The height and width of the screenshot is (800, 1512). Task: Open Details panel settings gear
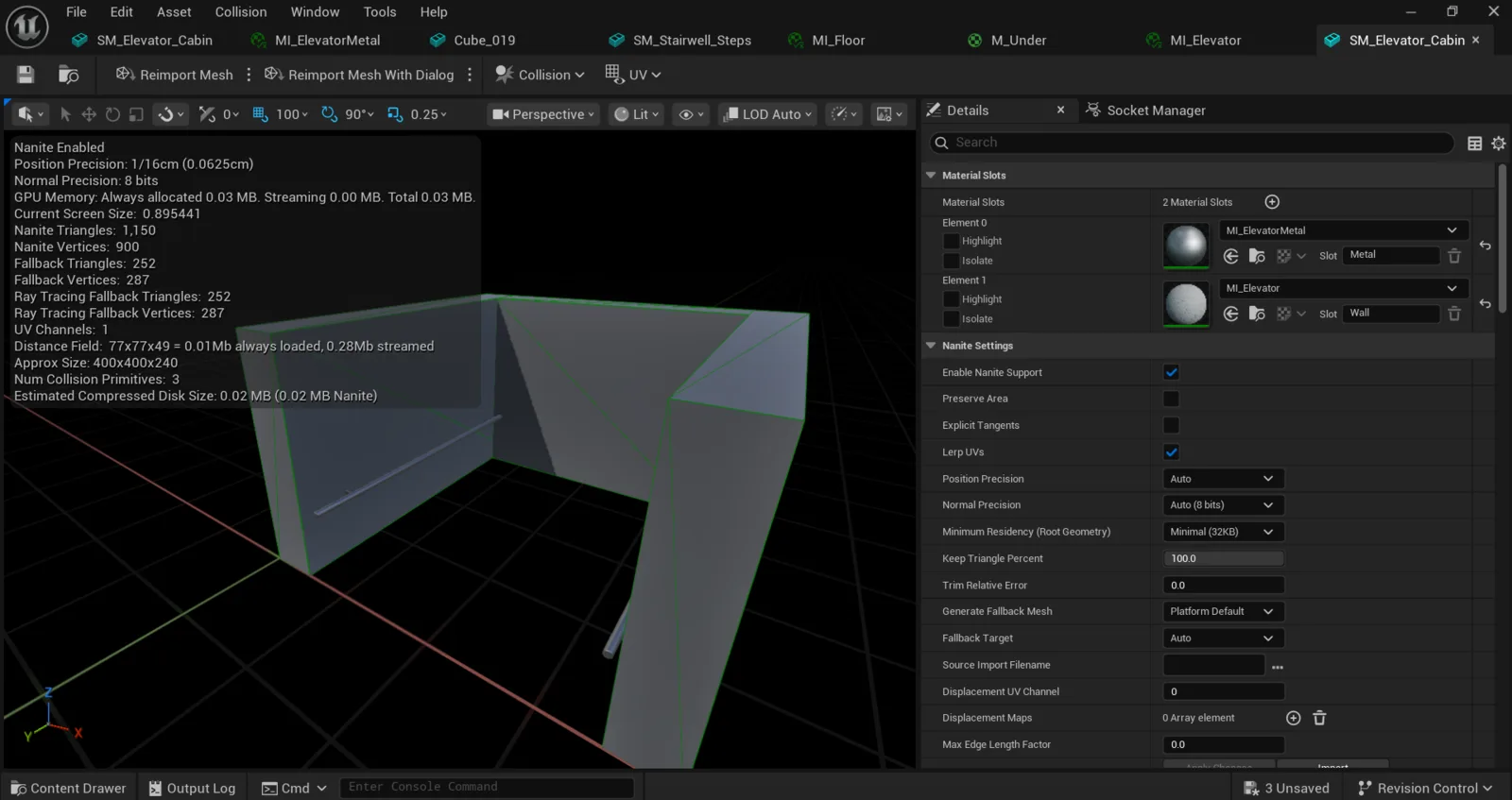[1499, 144]
